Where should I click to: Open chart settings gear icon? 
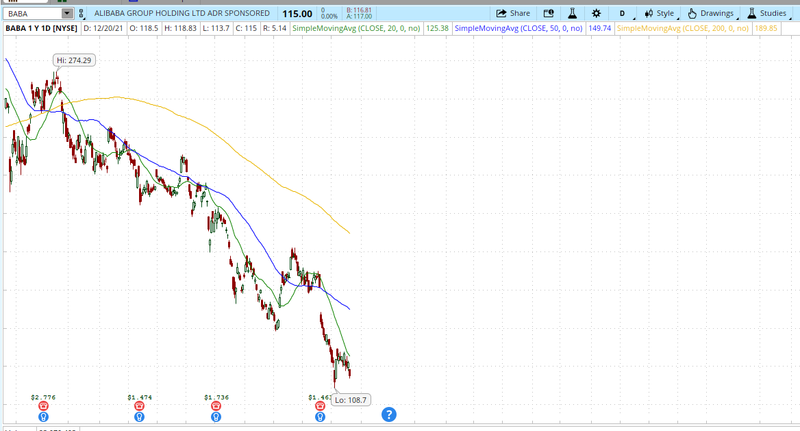pyautogui.click(x=596, y=13)
